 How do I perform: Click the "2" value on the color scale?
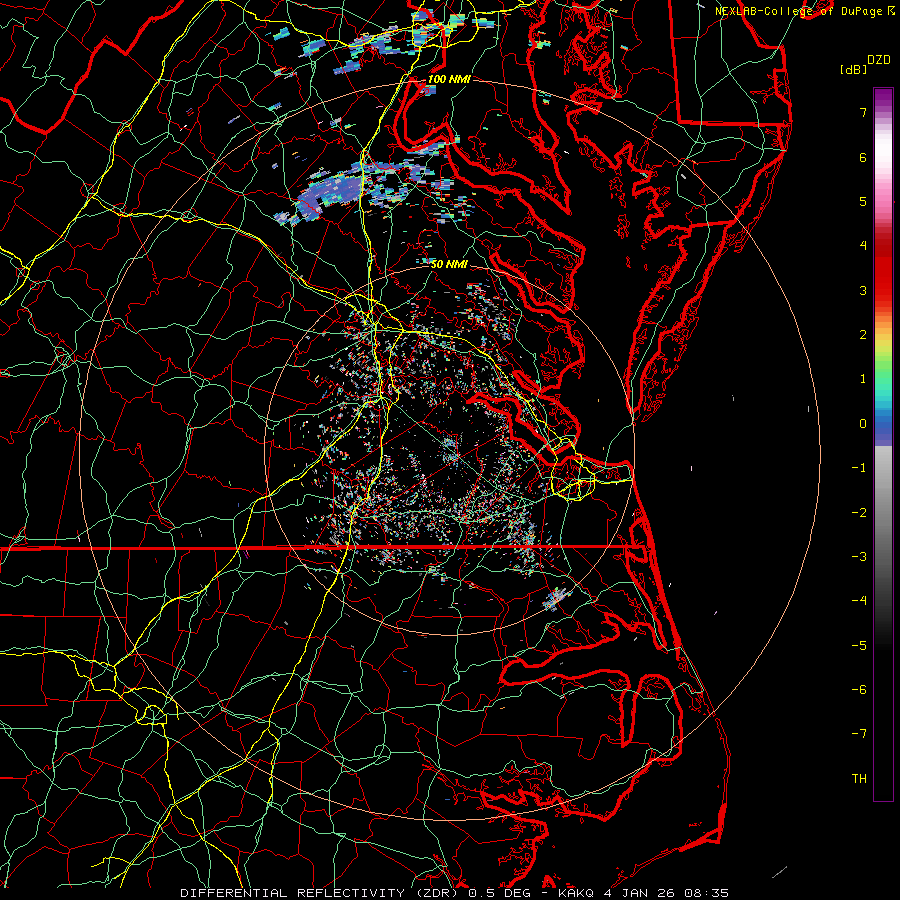tap(863, 335)
